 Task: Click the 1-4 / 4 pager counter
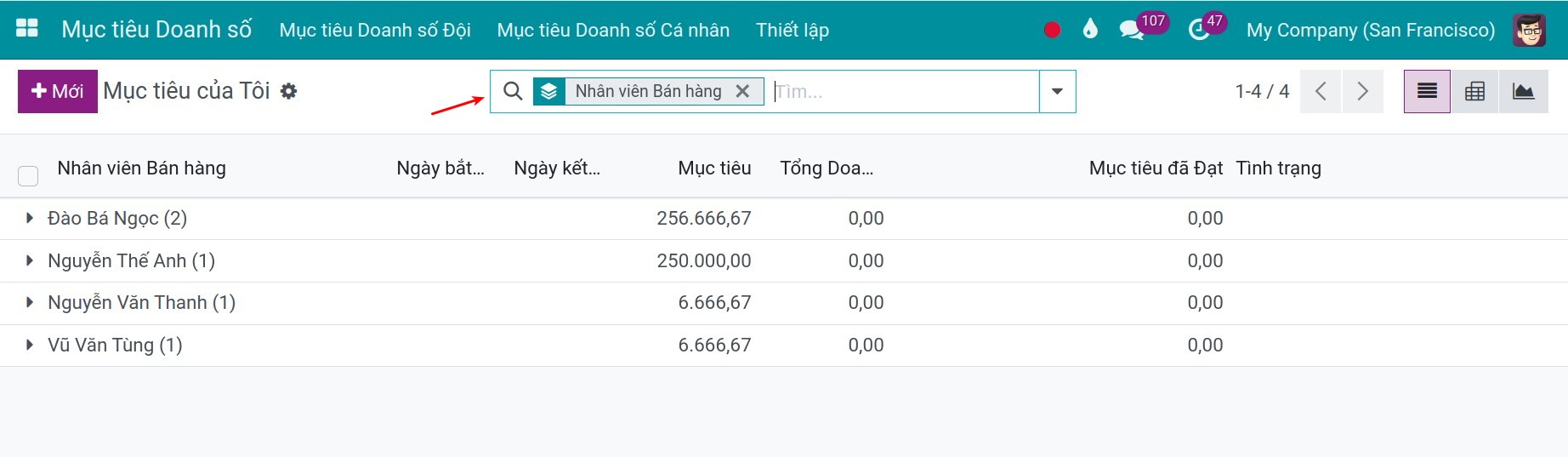[x=1262, y=91]
